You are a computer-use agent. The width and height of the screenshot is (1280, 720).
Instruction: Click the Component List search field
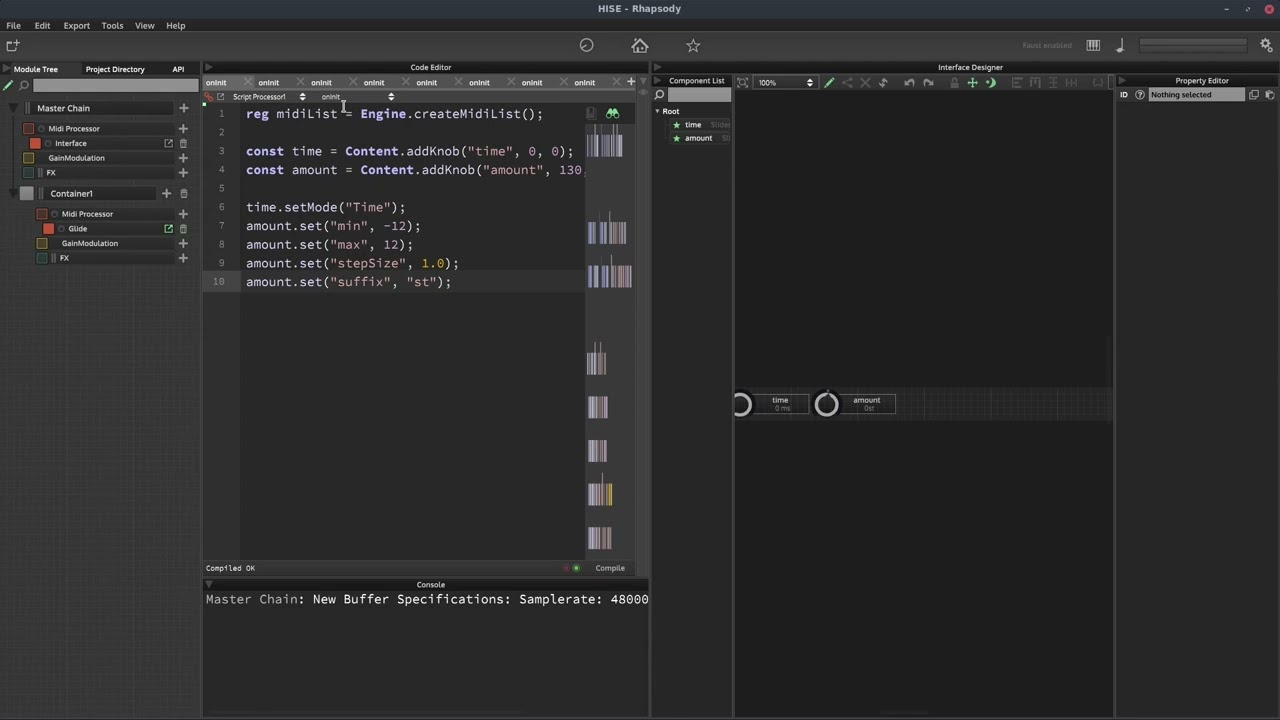tap(699, 95)
